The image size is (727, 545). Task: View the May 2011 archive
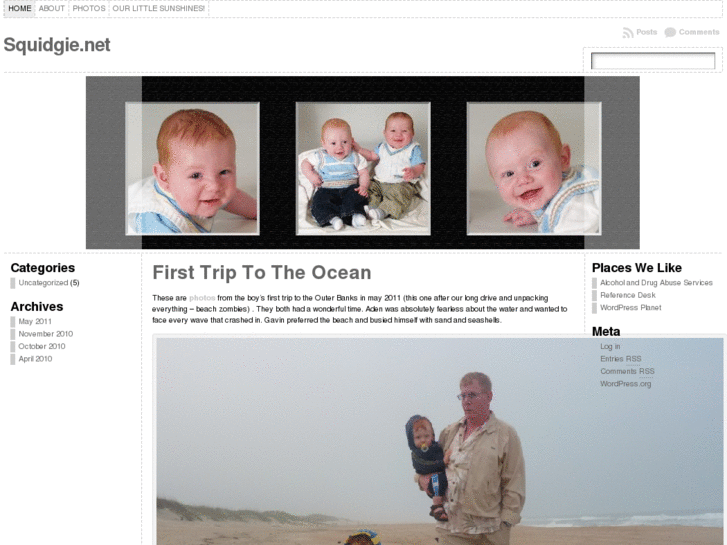click(35, 321)
